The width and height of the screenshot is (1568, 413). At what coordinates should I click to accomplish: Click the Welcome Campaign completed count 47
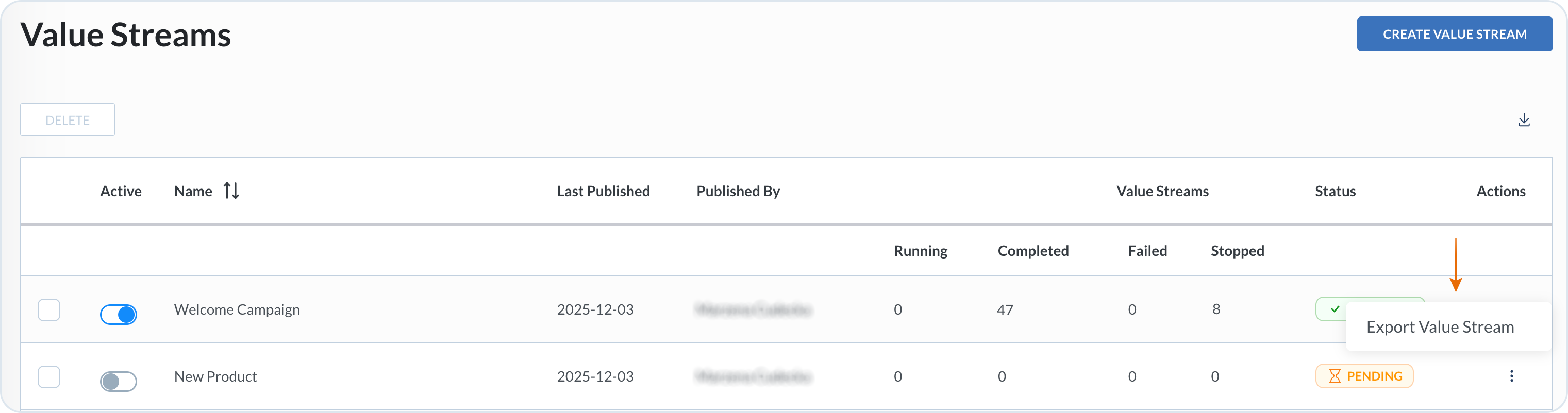[x=1005, y=310]
